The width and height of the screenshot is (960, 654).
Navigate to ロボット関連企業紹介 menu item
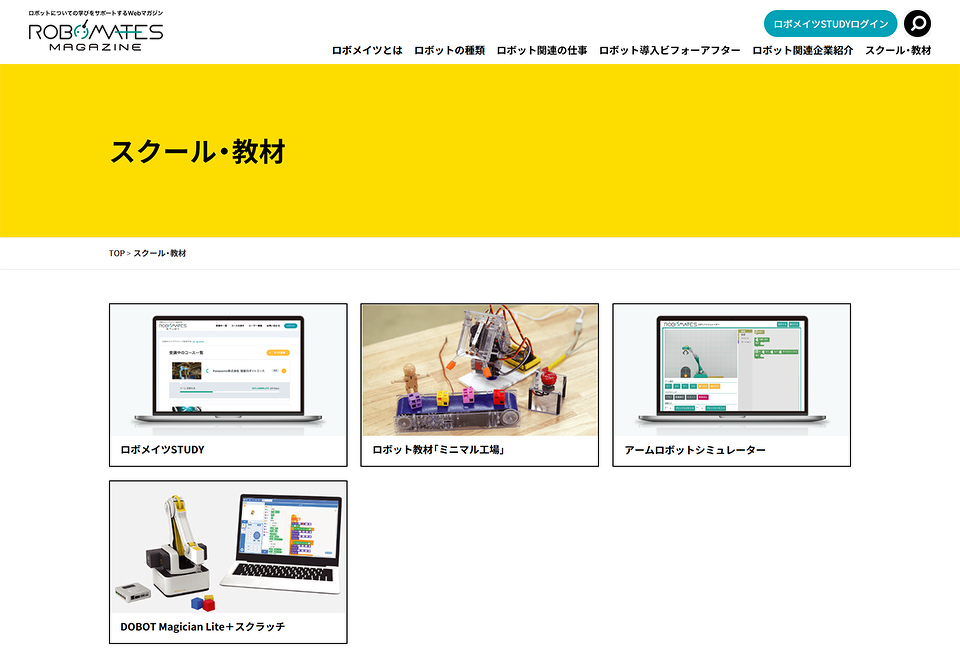tap(802, 50)
